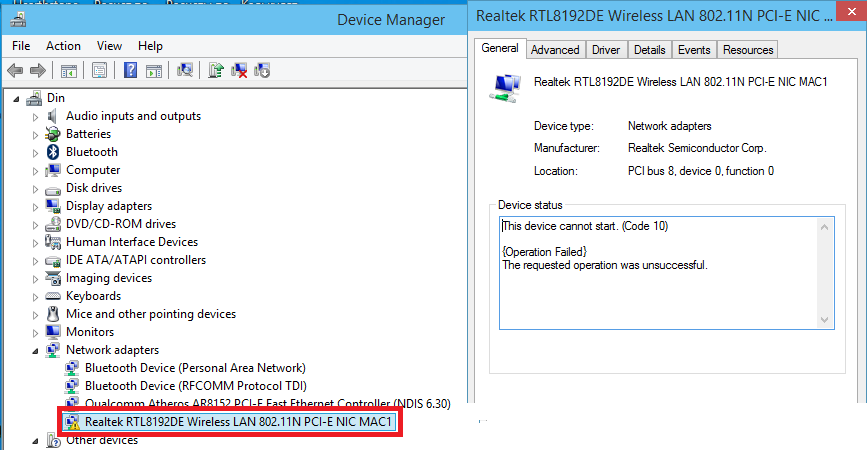Click the Imaging devices camera icon

coord(53,278)
